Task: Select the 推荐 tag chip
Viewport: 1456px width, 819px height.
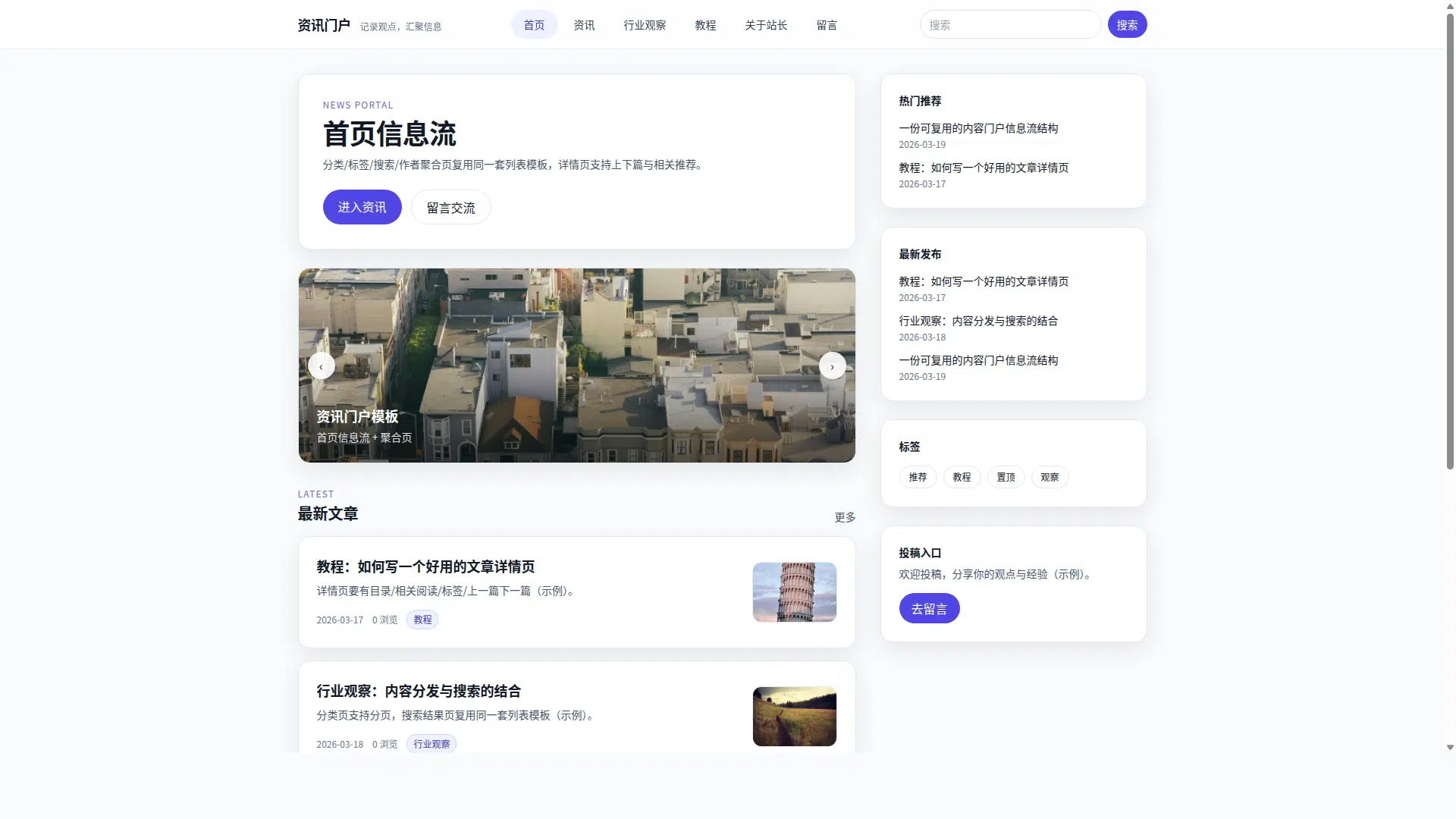Action: coord(918,477)
